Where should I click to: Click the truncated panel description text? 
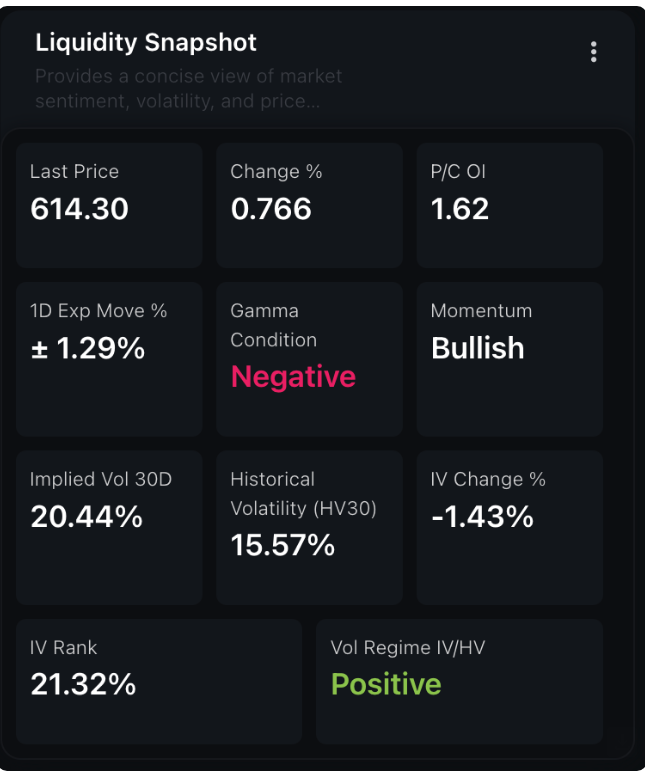pyautogui.click(x=188, y=88)
